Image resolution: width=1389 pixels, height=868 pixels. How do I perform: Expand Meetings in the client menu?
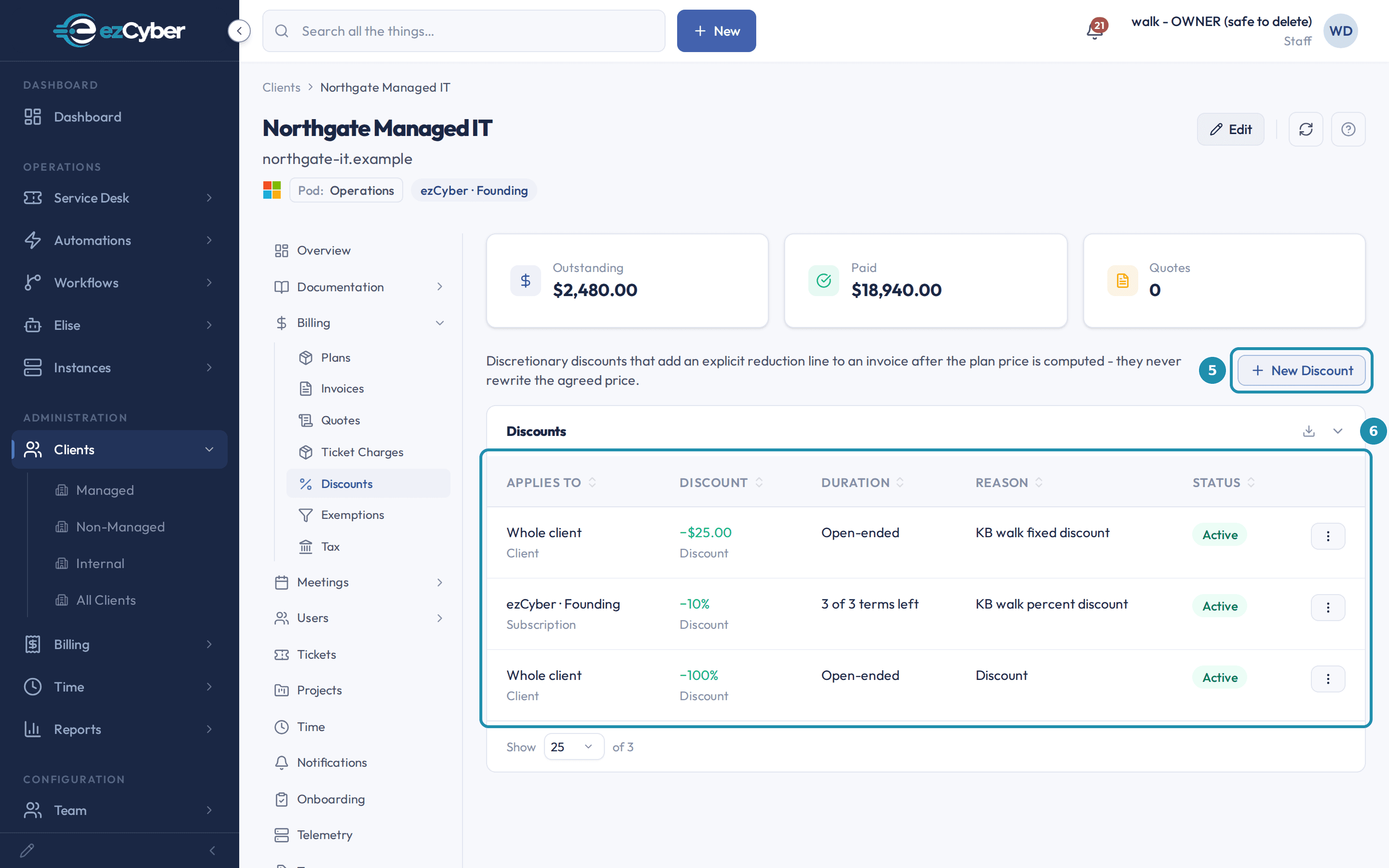tap(359, 582)
